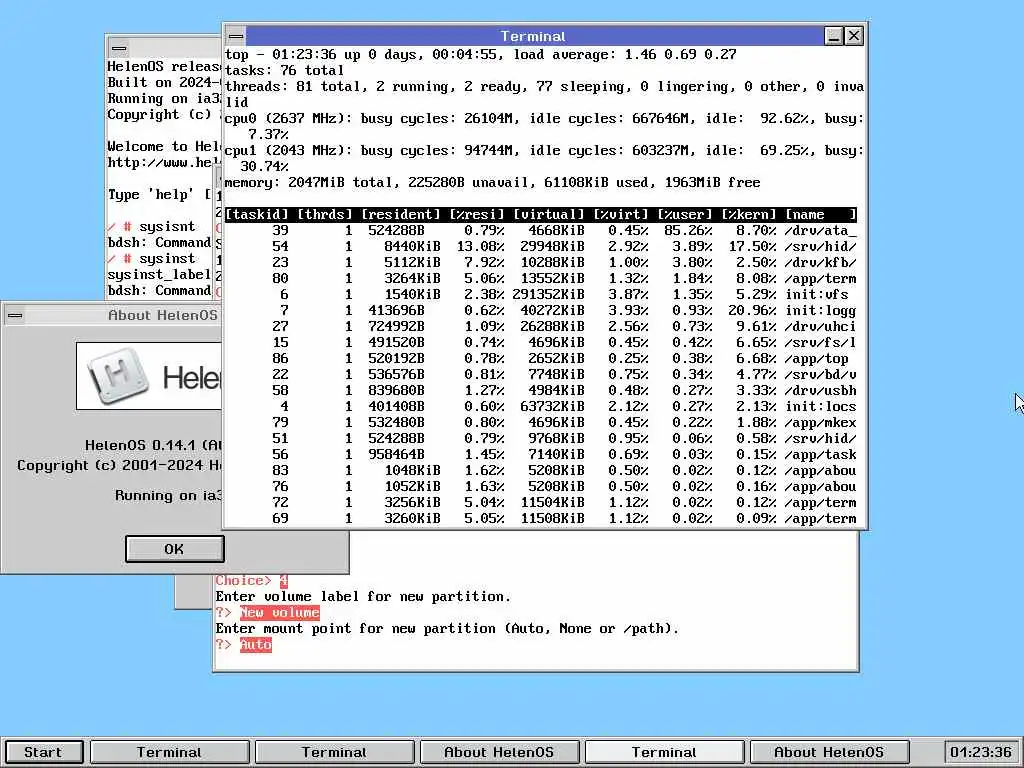1024x768 pixels.
Task: Select the row for task 23 /drv/kfb/
Action: pos(540,263)
